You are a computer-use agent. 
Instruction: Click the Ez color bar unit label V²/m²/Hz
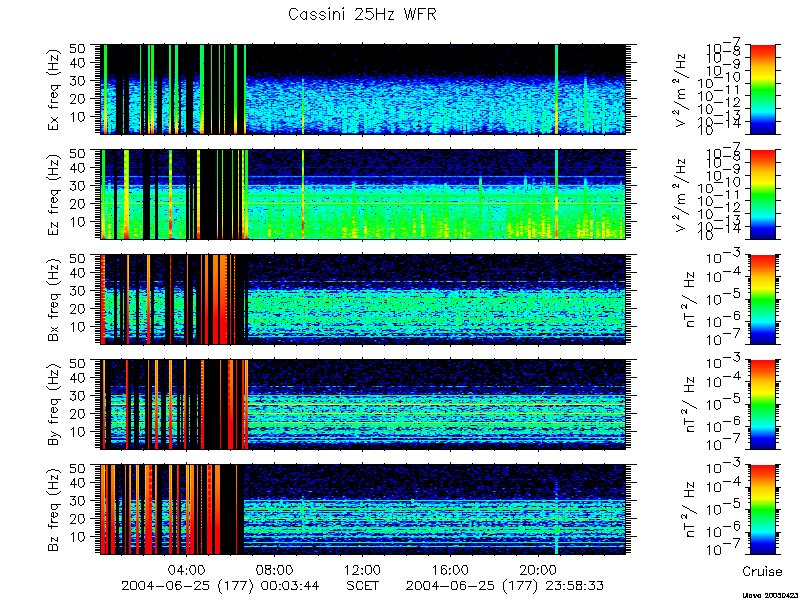(682, 195)
